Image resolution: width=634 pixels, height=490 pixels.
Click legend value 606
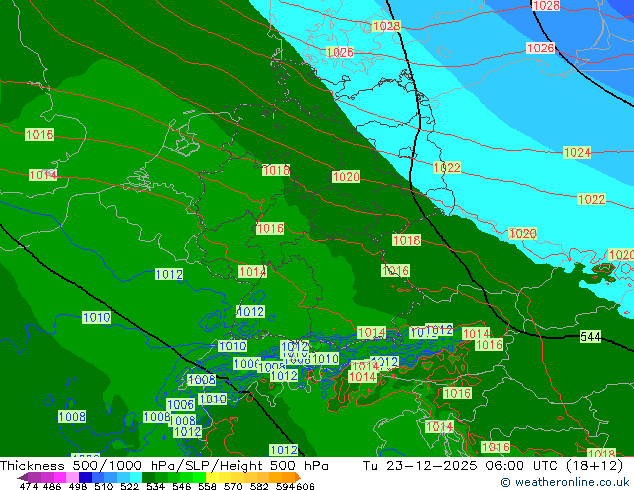tap(305, 486)
